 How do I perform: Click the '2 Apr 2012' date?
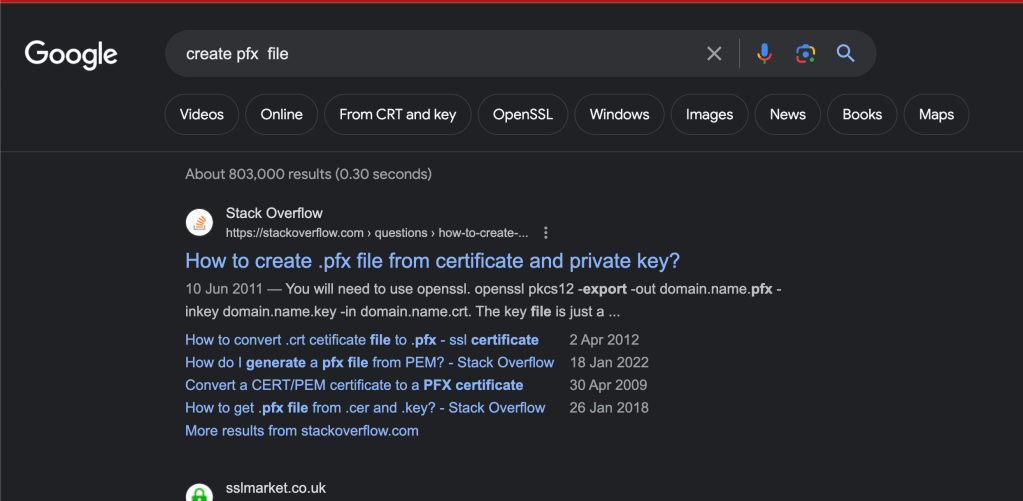click(x=604, y=340)
